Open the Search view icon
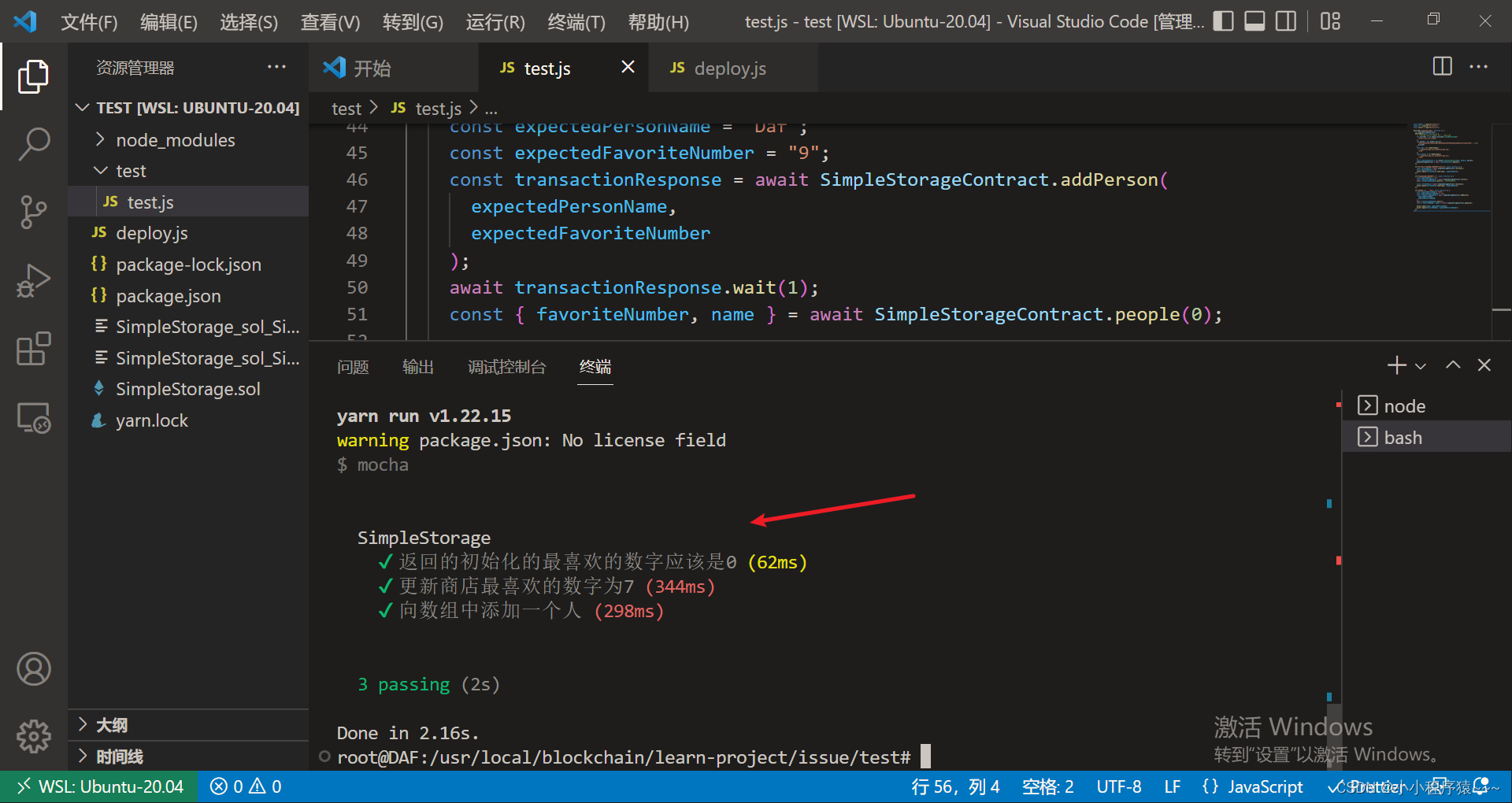Image resolution: width=1512 pixels, height=803 pixels. [x=33, y=144]
